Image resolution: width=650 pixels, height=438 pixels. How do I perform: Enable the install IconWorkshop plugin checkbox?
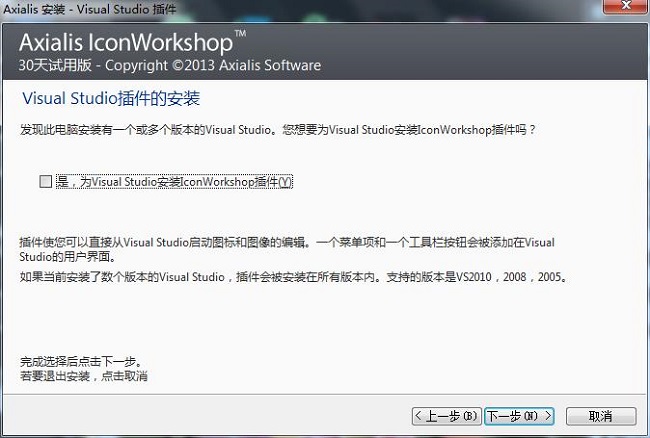(x=44, y=182)
